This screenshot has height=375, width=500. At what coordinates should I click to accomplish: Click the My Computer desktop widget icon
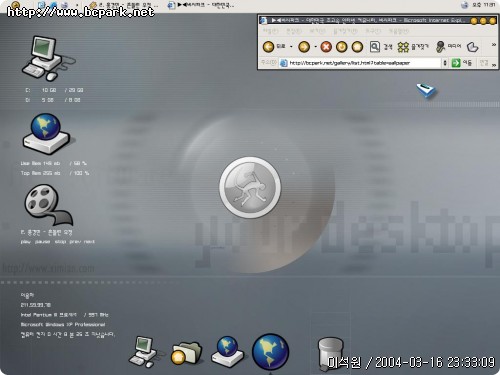point(48,58)
